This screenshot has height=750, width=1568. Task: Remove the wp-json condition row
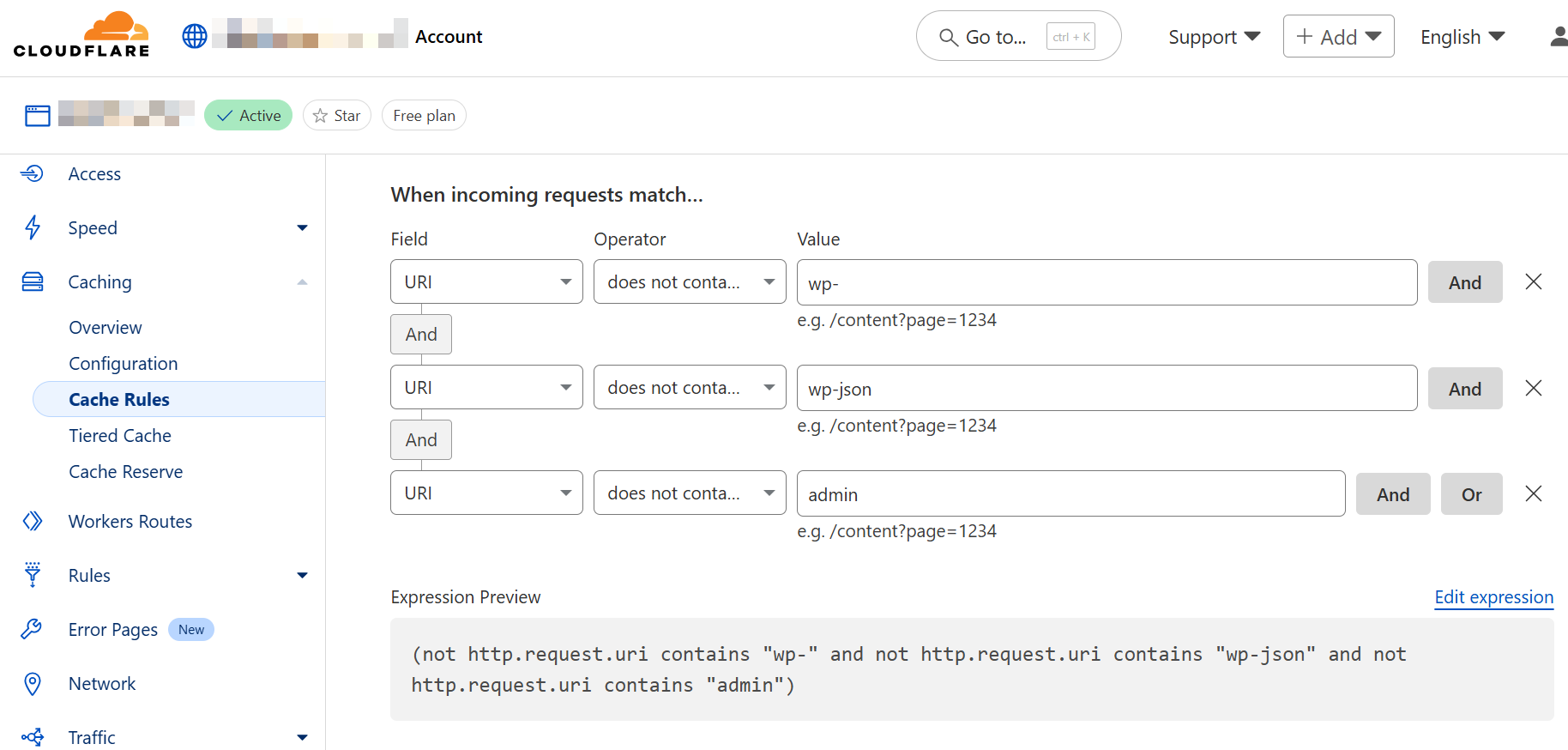pyautogui.click(x=1534, y=388)
